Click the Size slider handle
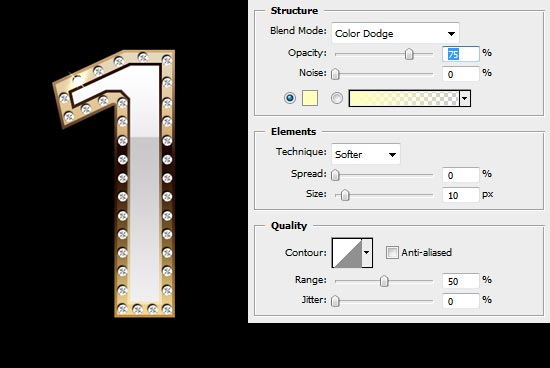The width and height of the screenshot is (550, 368). coord(345,195)
